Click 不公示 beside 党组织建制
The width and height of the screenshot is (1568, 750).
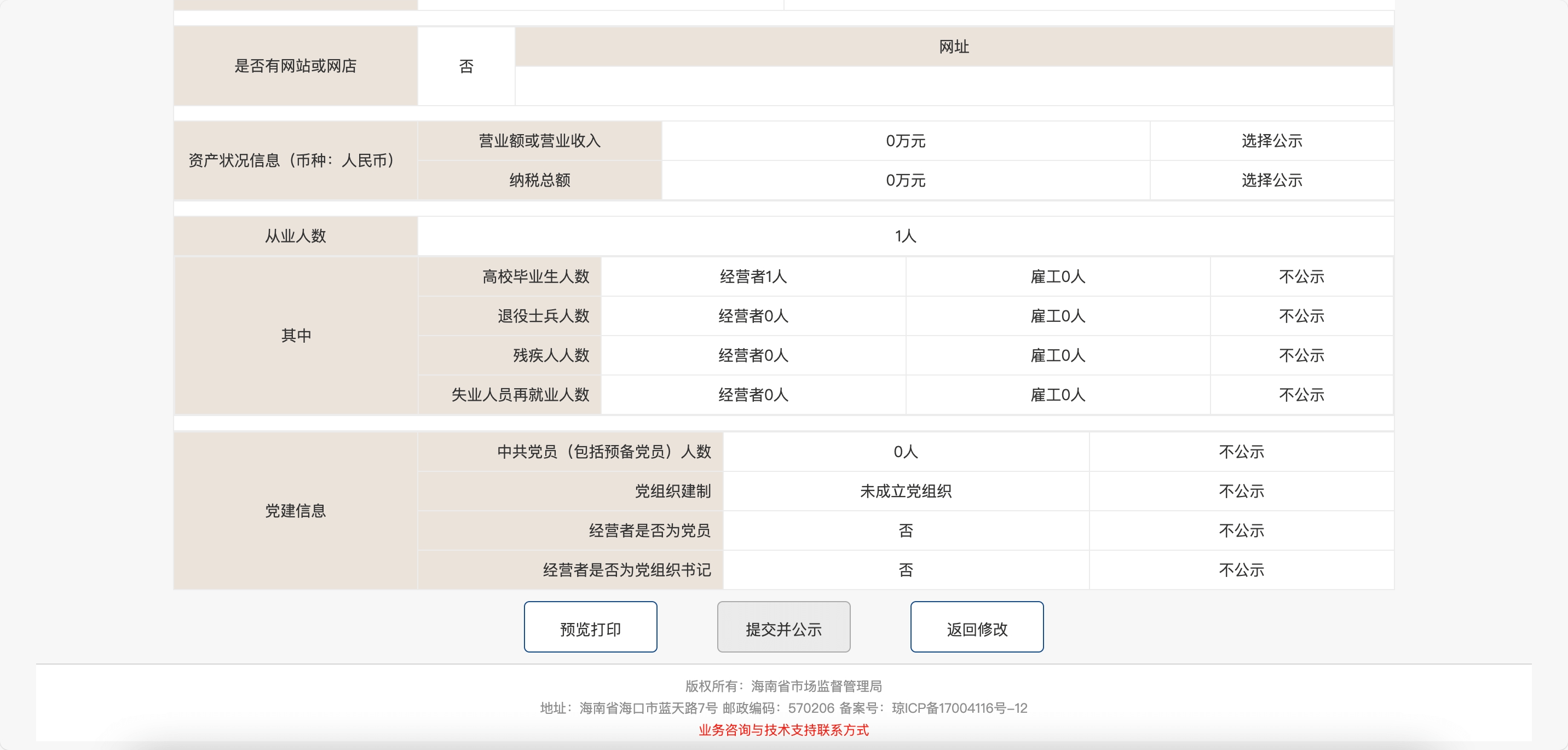coord(1241,491)
